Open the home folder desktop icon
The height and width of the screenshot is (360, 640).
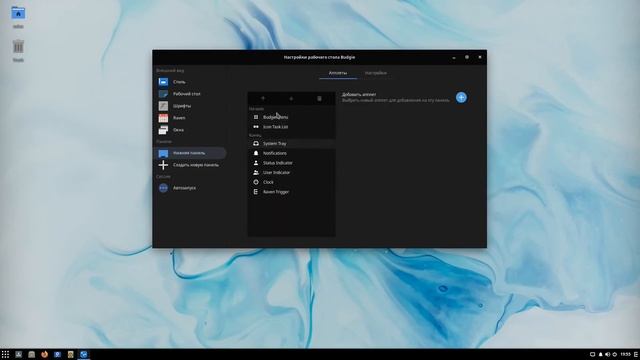(18, 17)
